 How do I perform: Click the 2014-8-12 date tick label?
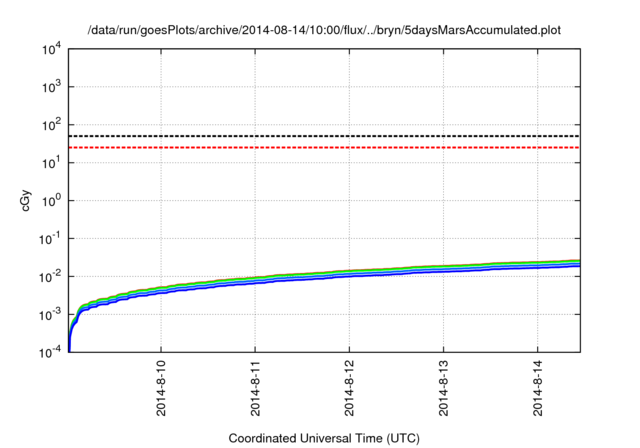349,388
